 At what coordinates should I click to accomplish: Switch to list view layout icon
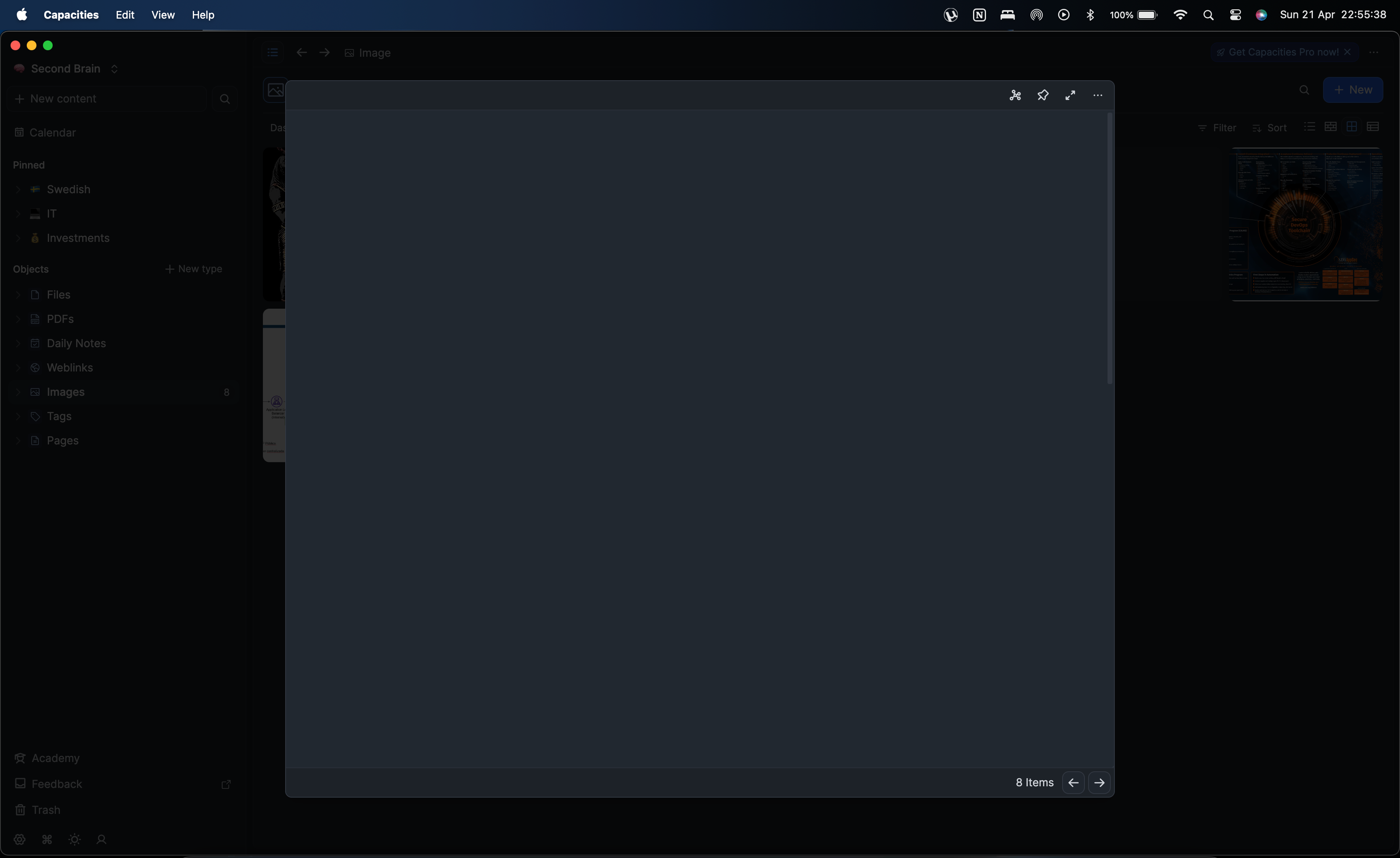[1309, 127]
